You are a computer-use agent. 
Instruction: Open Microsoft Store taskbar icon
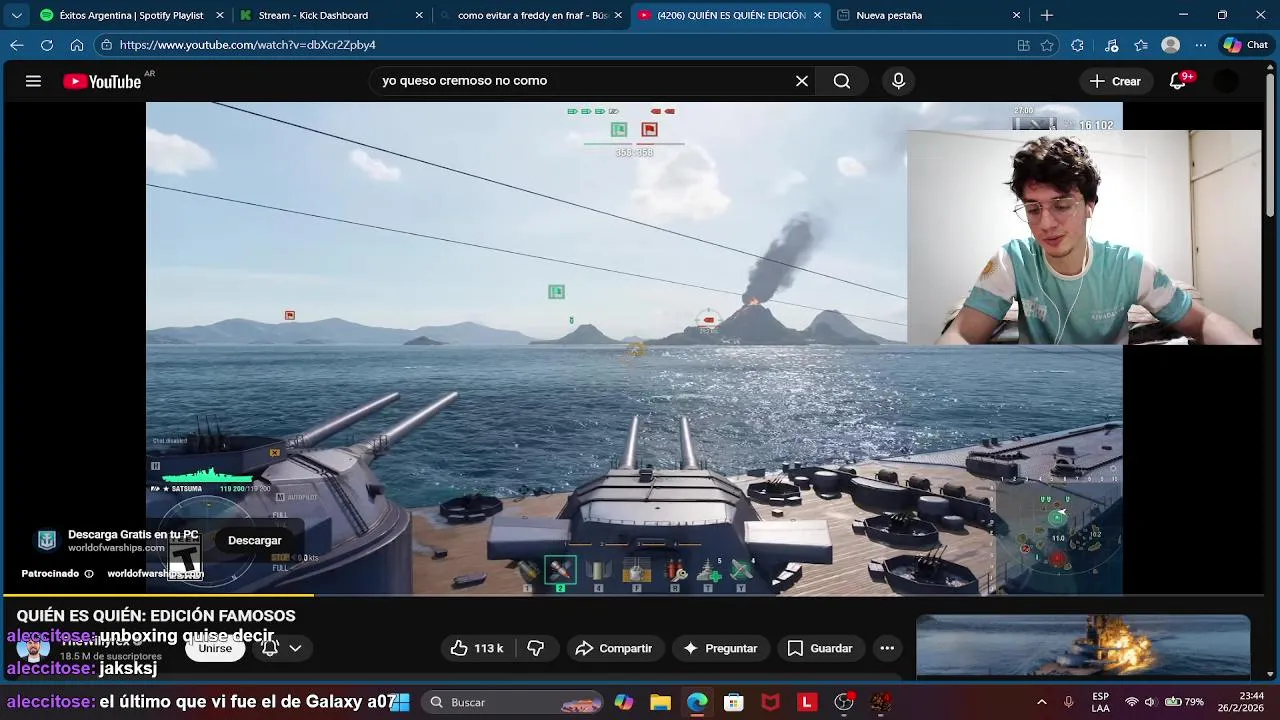coord(734,702)
